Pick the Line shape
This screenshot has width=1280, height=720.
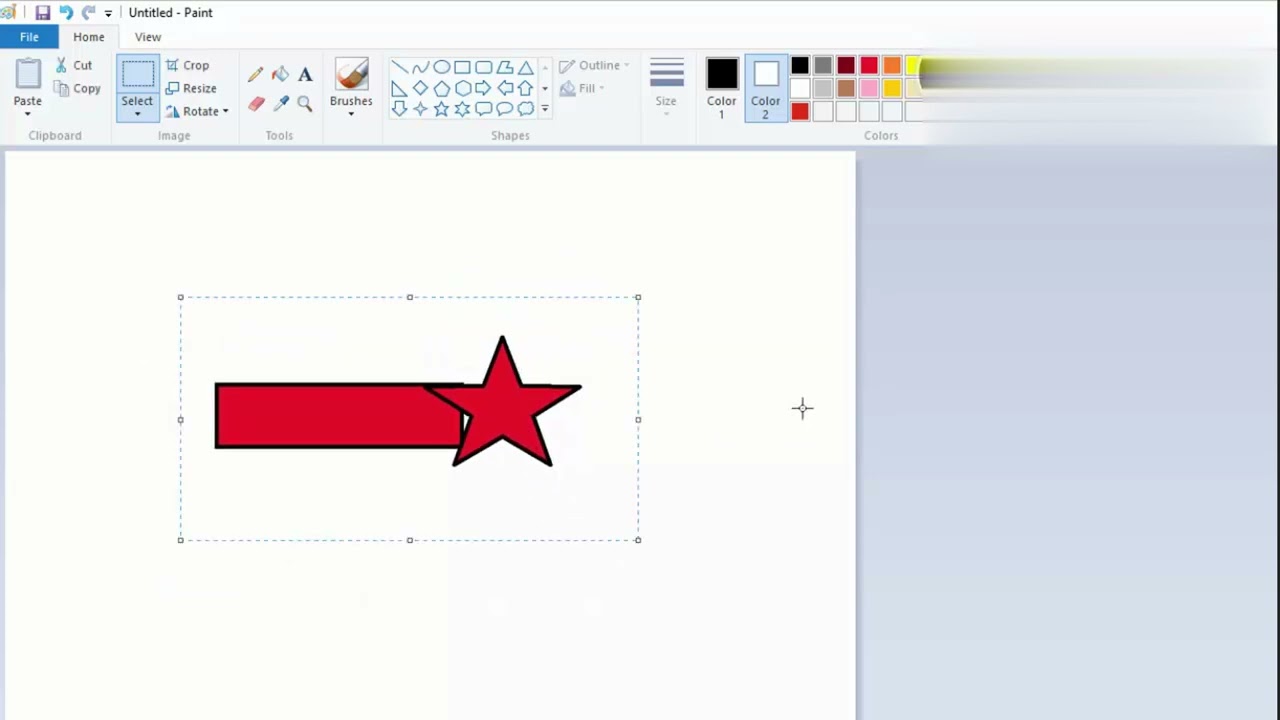399,67
